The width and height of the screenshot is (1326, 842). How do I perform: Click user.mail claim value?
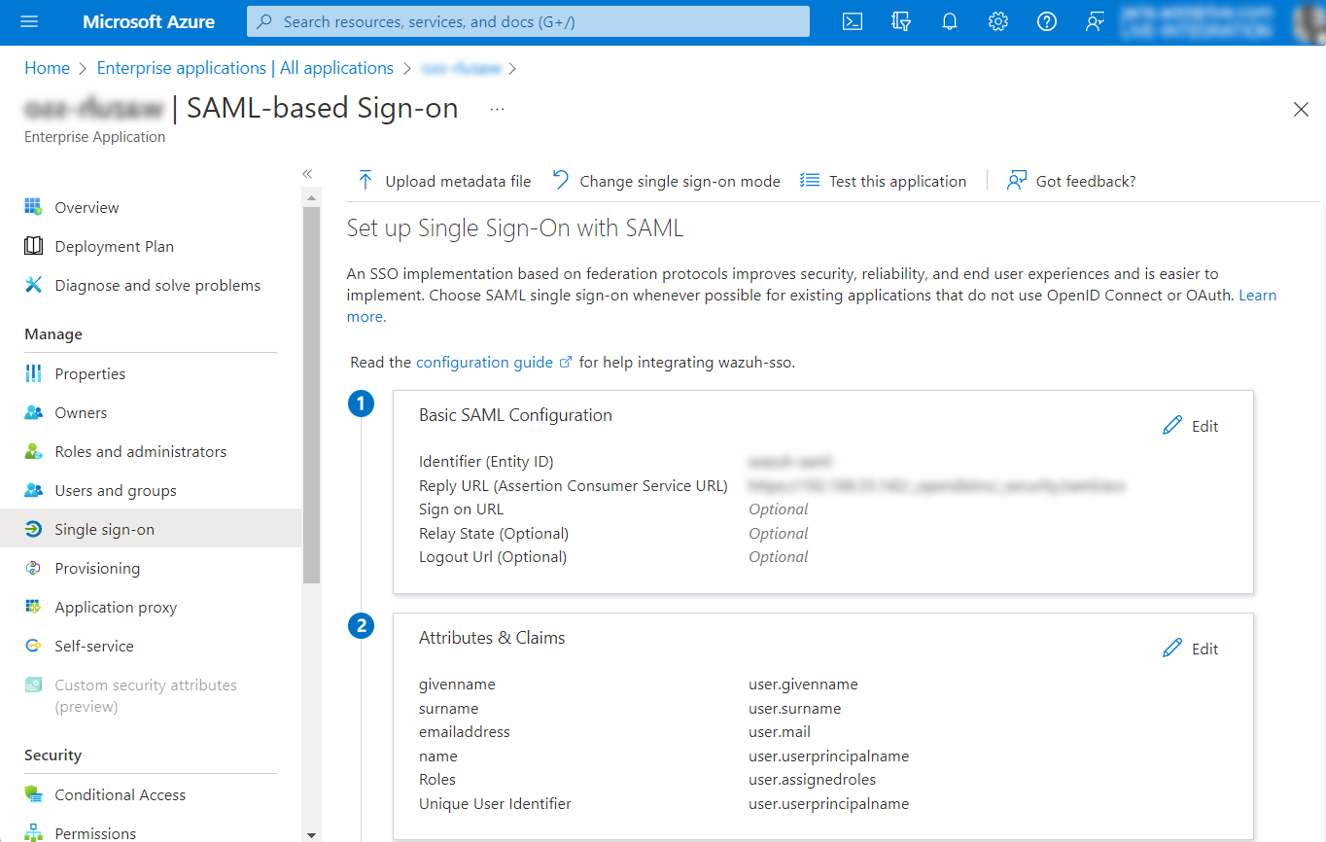point(779,732)
